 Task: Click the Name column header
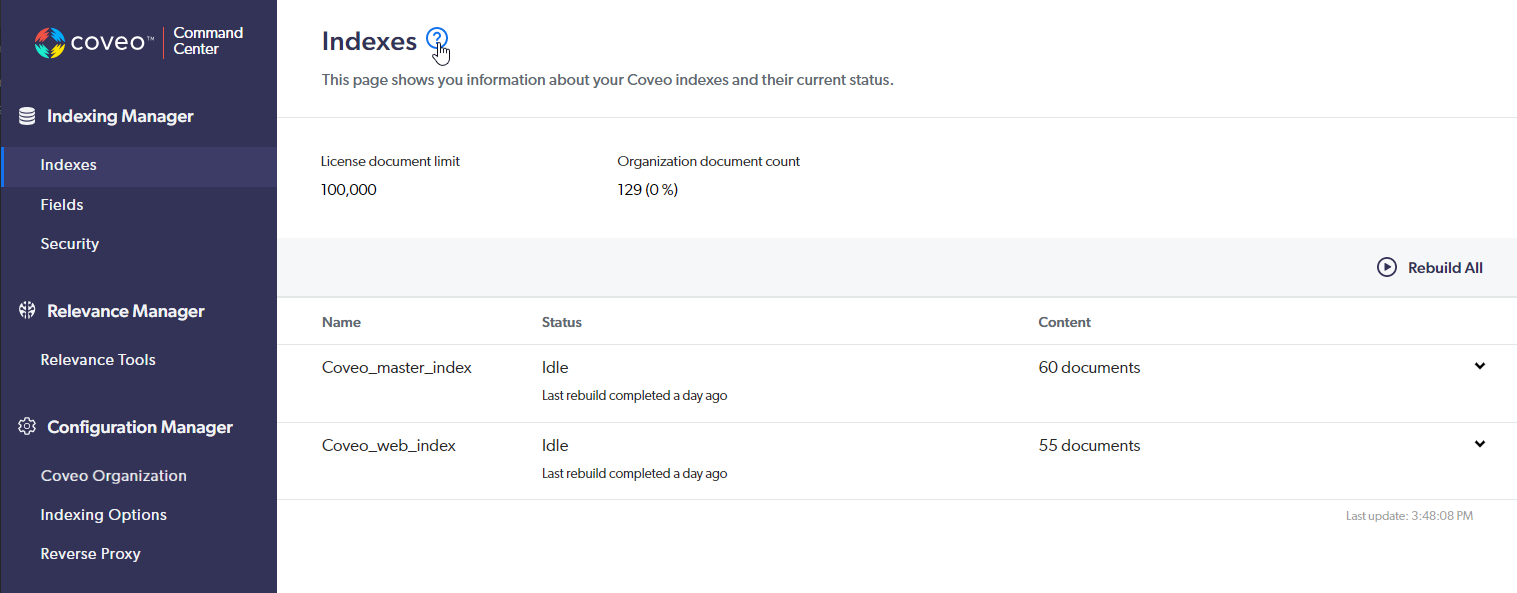341,323
